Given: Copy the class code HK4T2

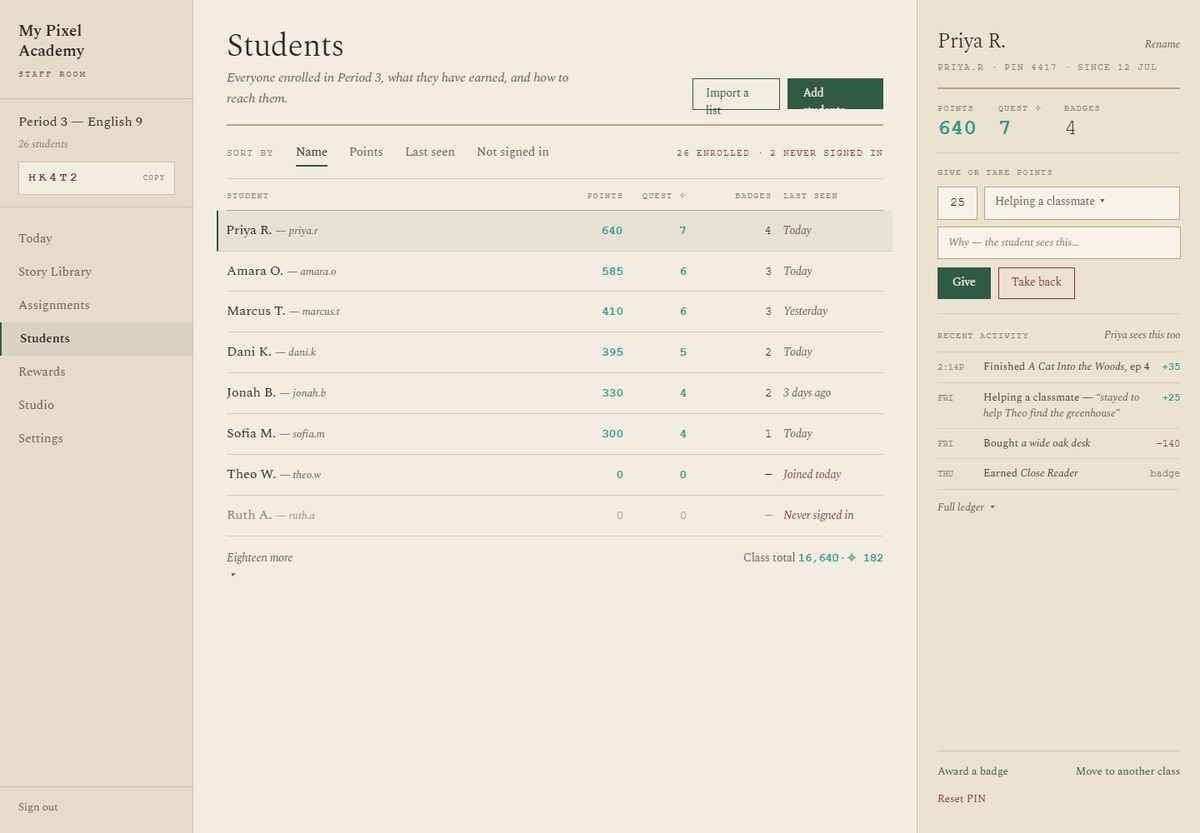Looking at the screenshot, I should pos(153,178).
